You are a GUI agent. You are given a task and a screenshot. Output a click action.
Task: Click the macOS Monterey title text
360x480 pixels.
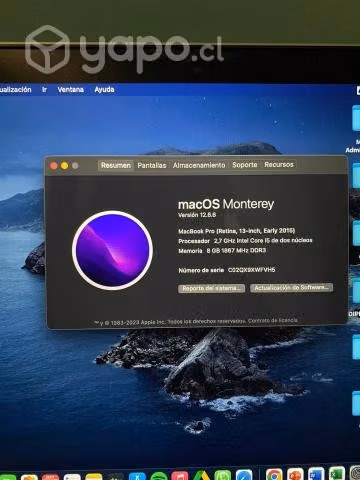[x=226, y=204]
